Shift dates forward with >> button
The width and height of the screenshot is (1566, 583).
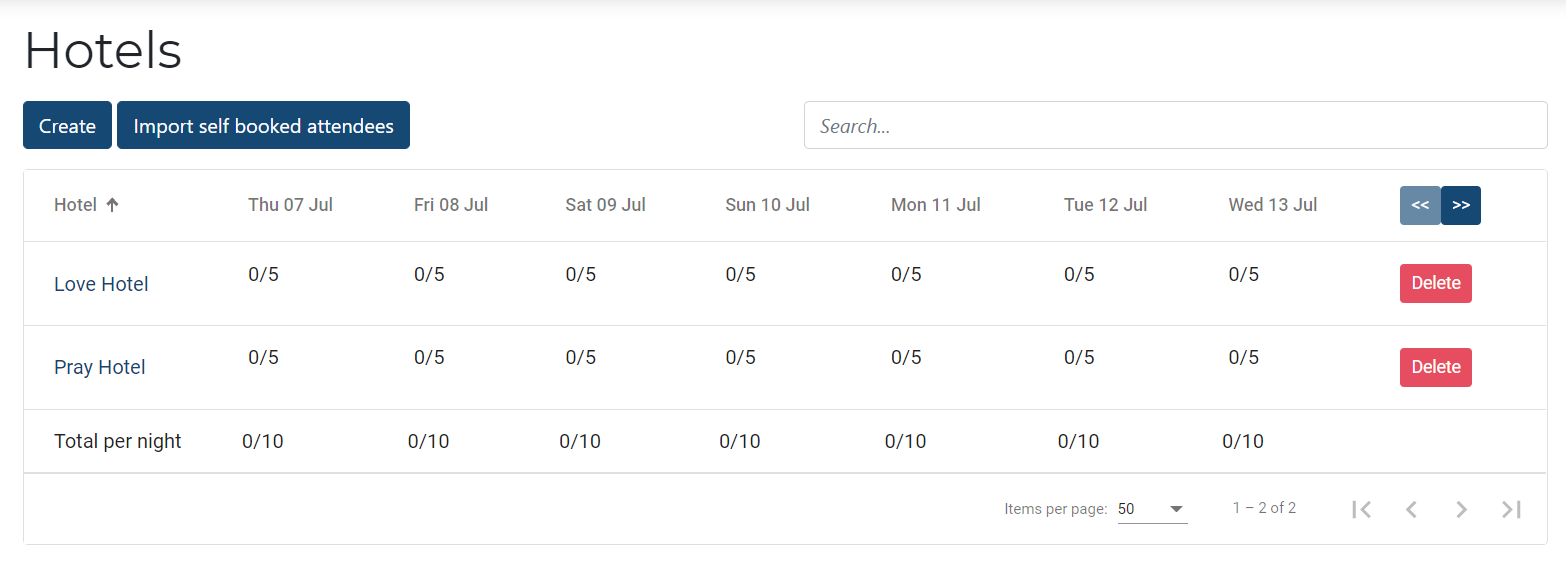click(x=1461, y=205)
